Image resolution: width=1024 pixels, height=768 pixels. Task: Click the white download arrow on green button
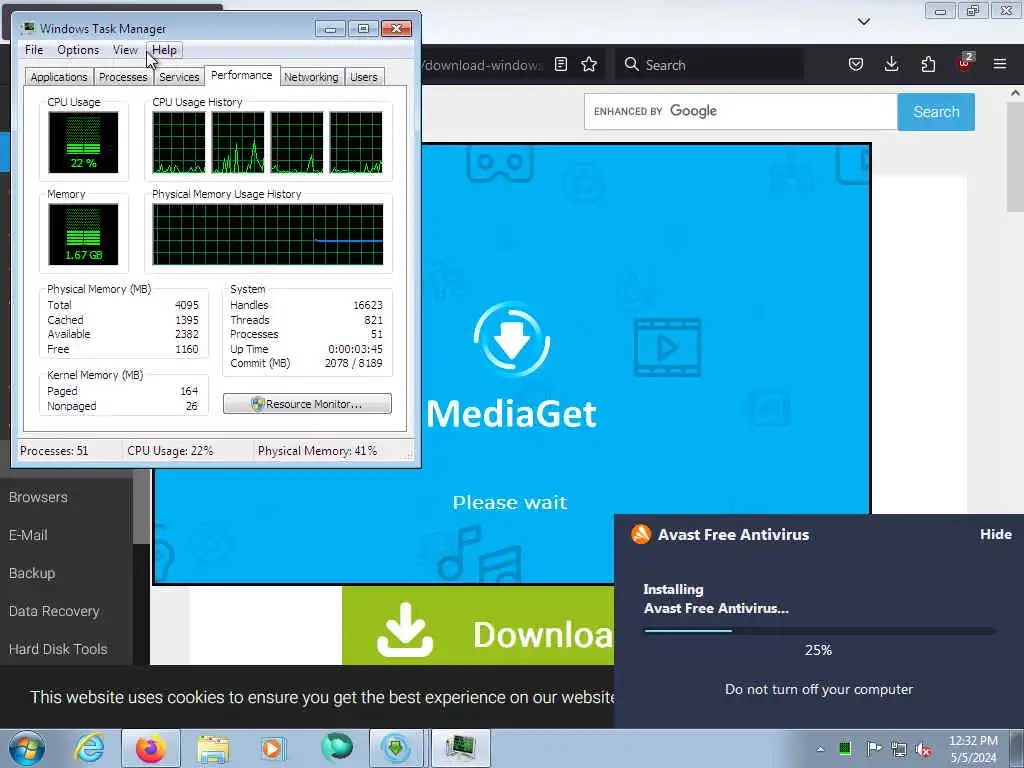[405, 630]
